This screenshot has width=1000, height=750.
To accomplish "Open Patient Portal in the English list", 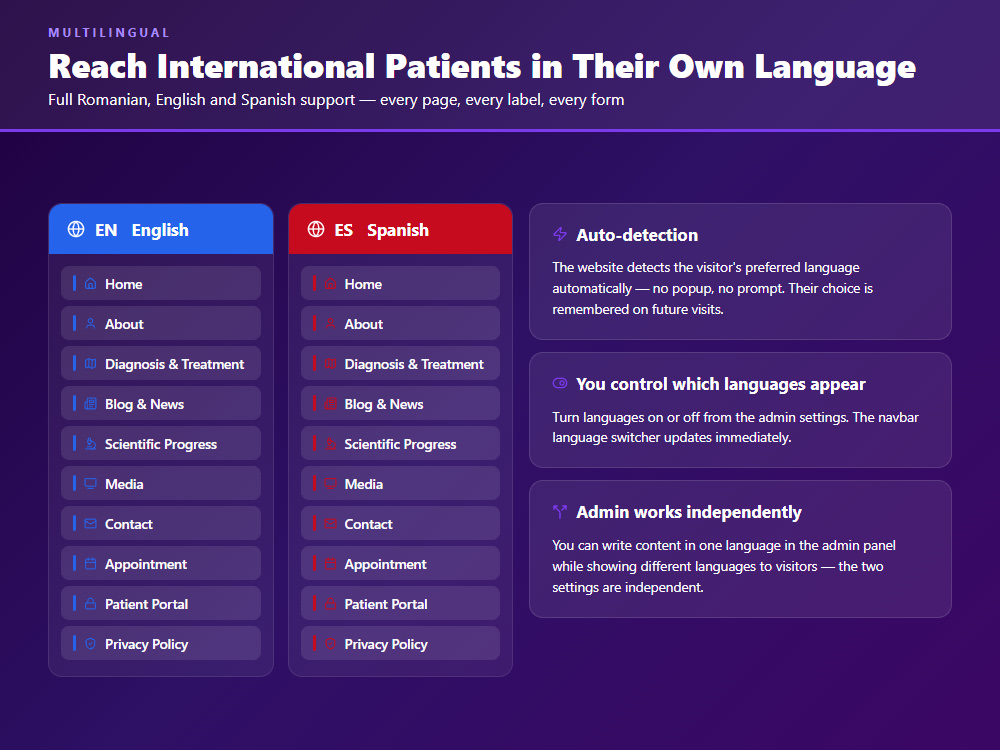I will pyautogui.click(x=161, y=603).
